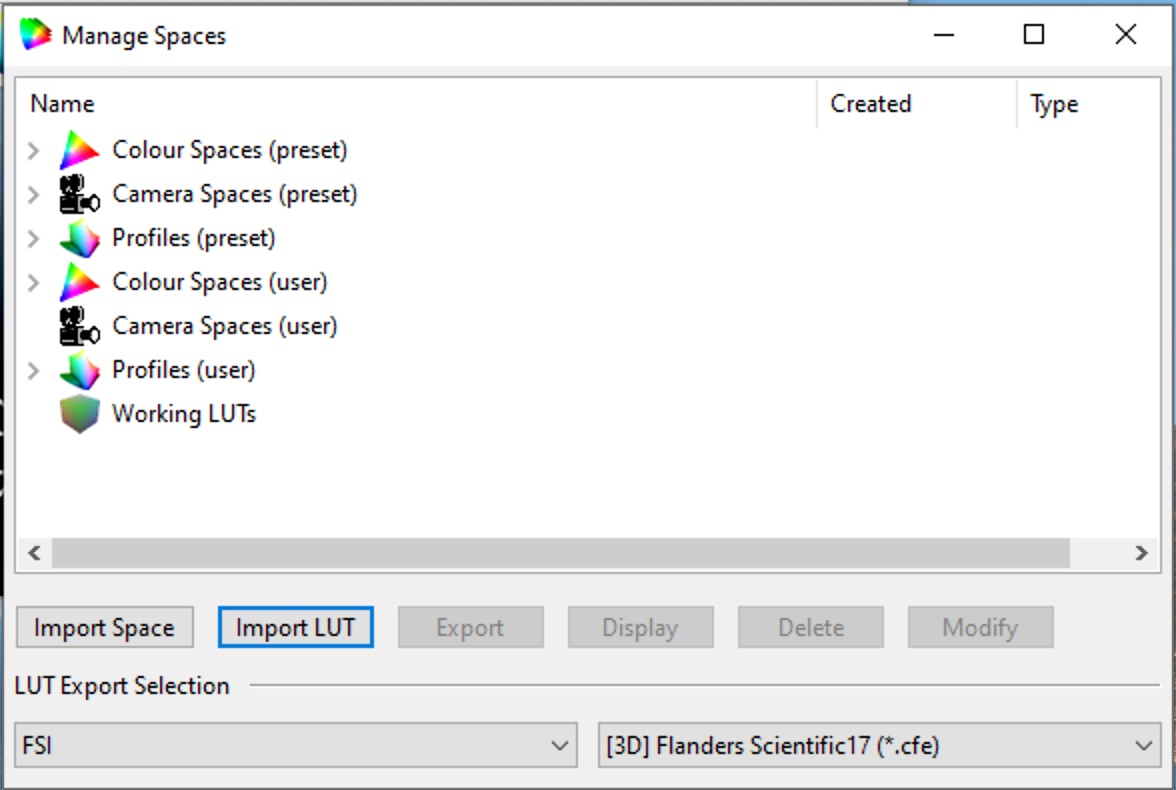Click the Working LUTs cube icon
Image resolution: width=1176 pixels, height=790 pixels.
80,414
